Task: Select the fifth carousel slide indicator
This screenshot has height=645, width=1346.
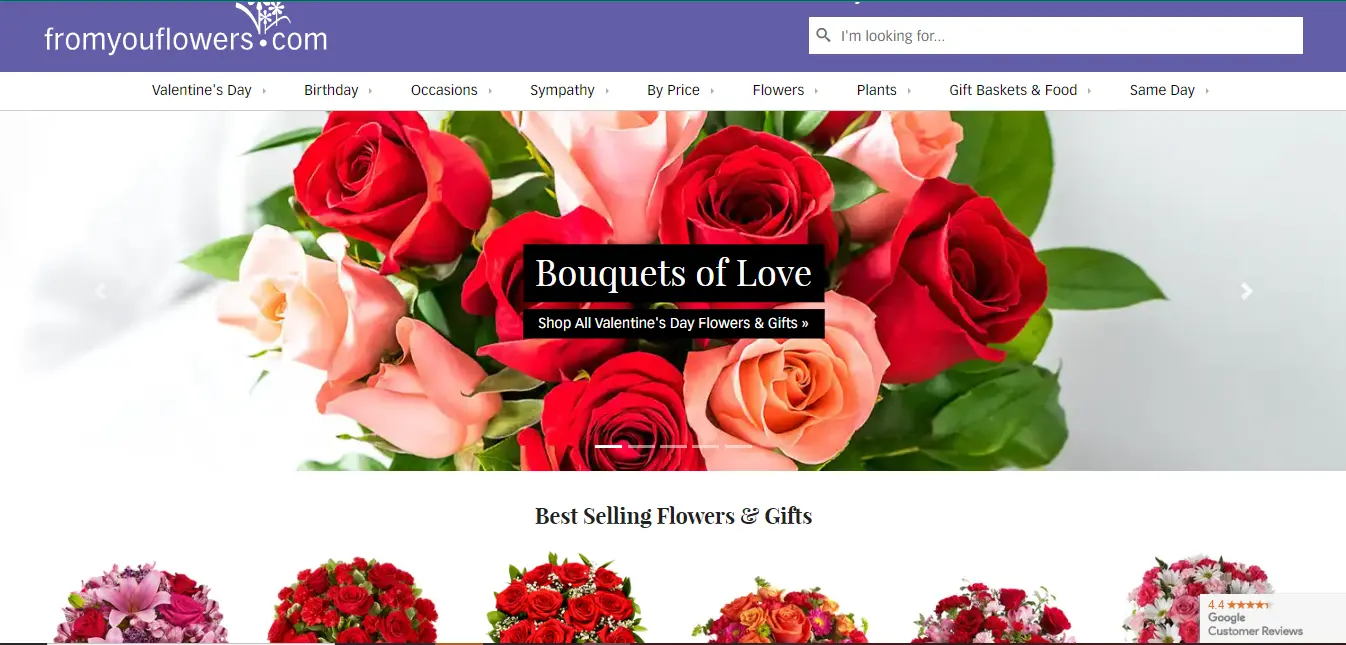Action: pyautogui.click(x=738, y=446)
